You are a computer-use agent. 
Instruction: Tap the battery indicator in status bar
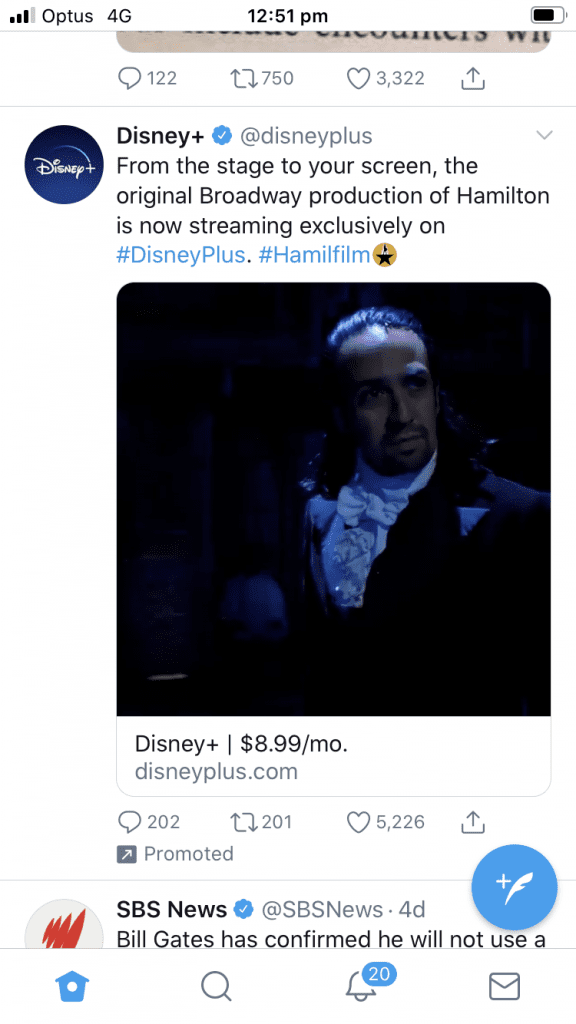(x=545, y=15)
